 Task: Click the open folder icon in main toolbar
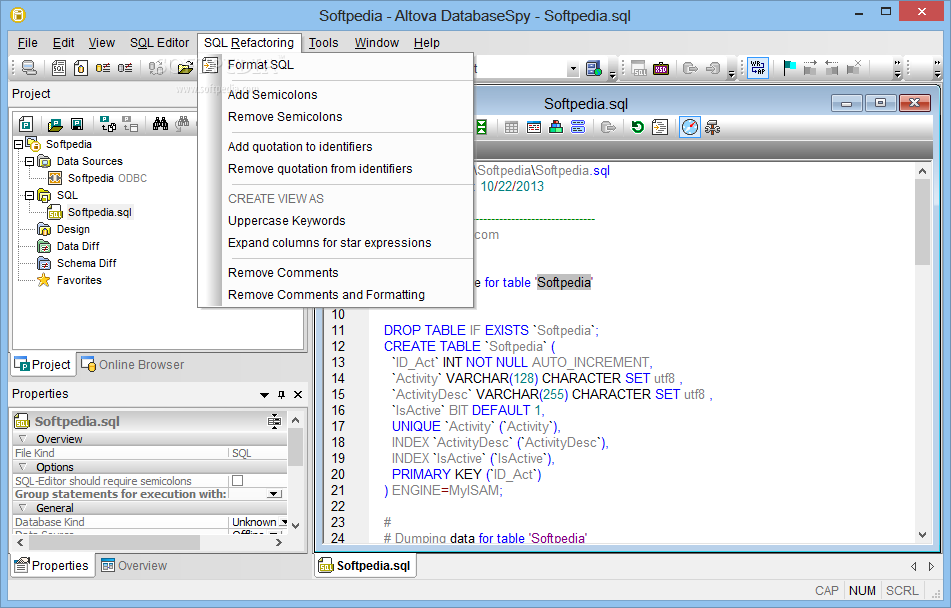185,68
